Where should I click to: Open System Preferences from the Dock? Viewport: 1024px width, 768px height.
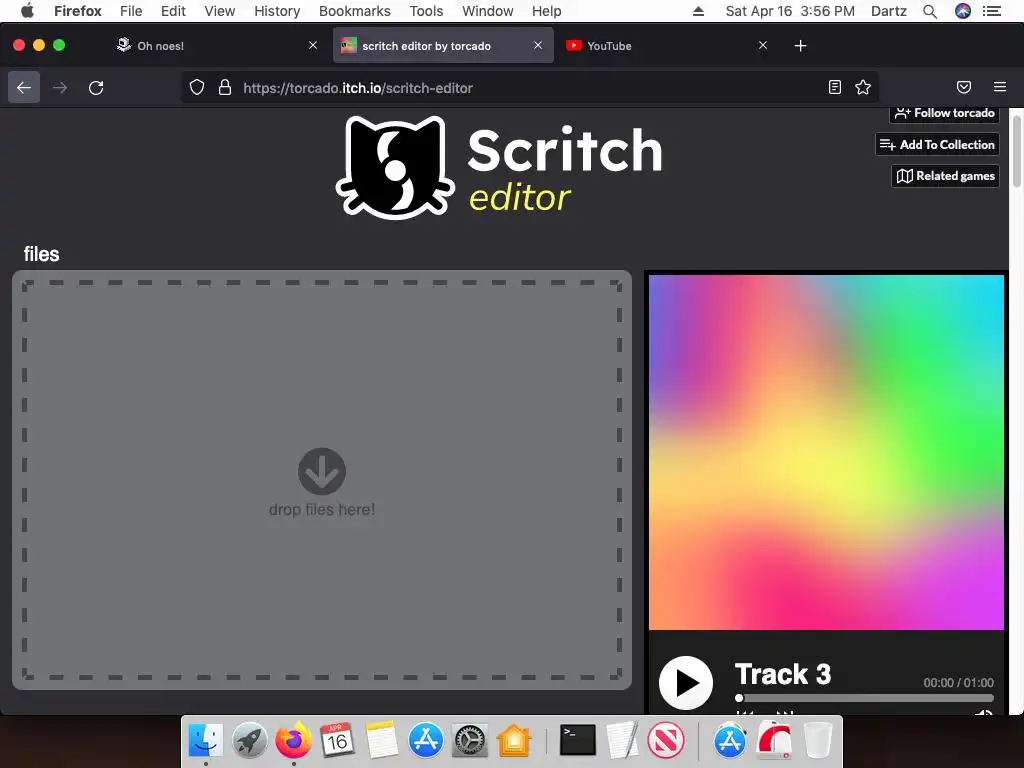click(470, 741)
